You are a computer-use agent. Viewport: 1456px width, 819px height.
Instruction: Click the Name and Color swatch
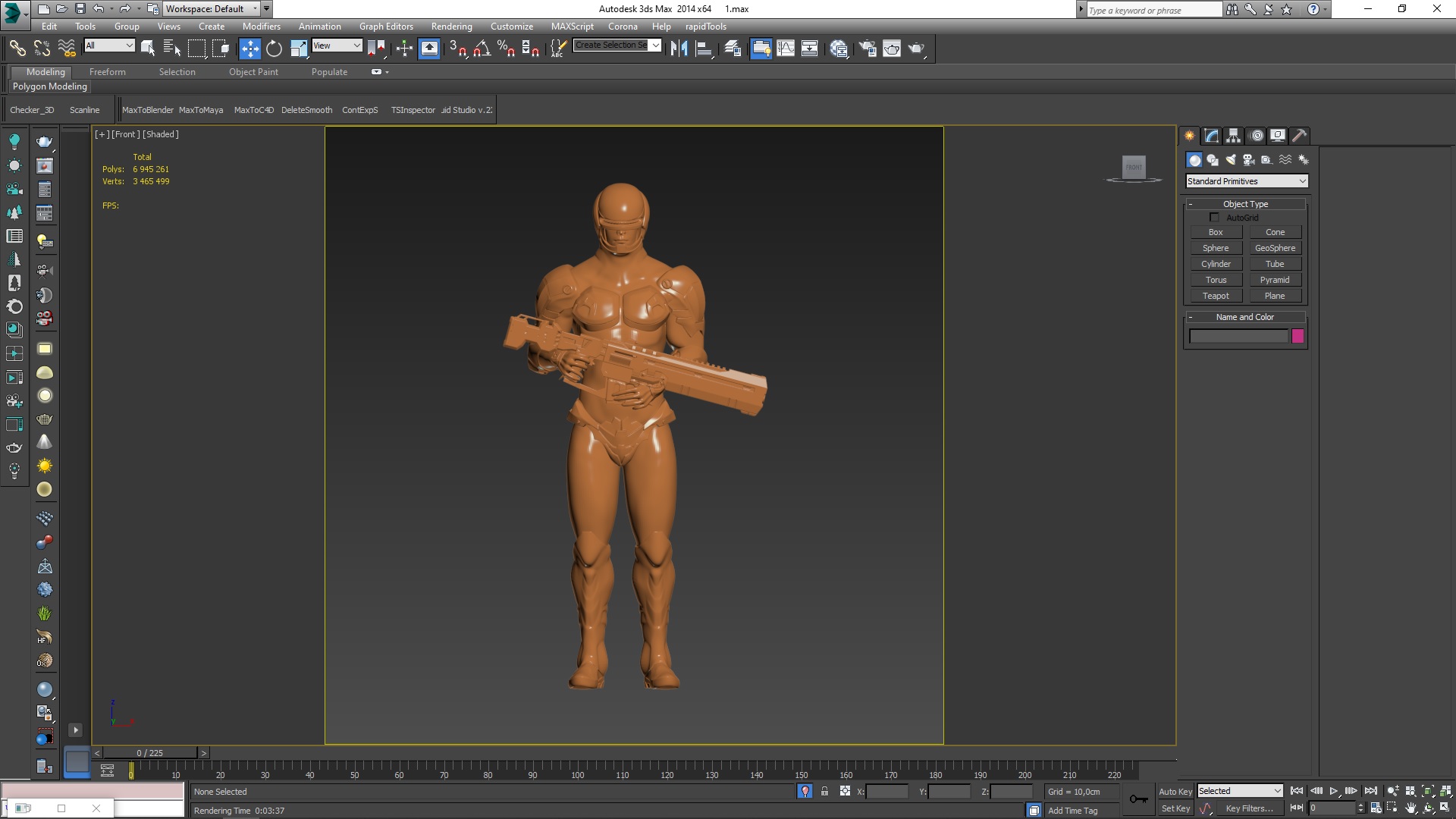(1298, 334)
